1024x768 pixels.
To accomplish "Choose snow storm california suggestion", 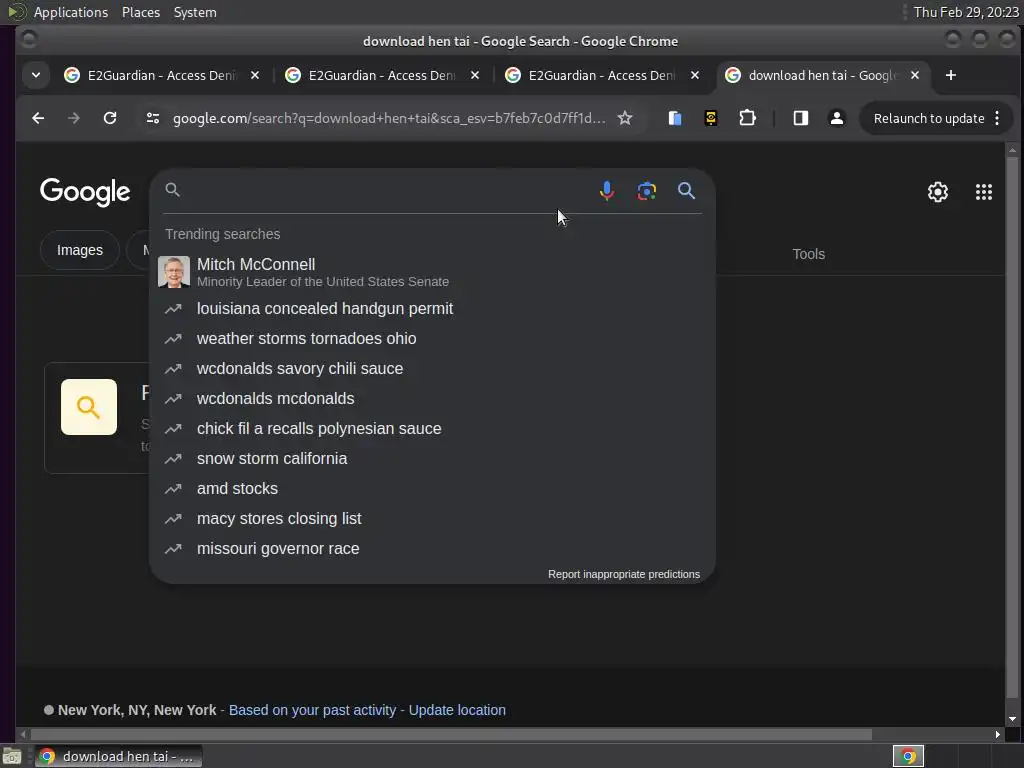I will pos(432,458).
